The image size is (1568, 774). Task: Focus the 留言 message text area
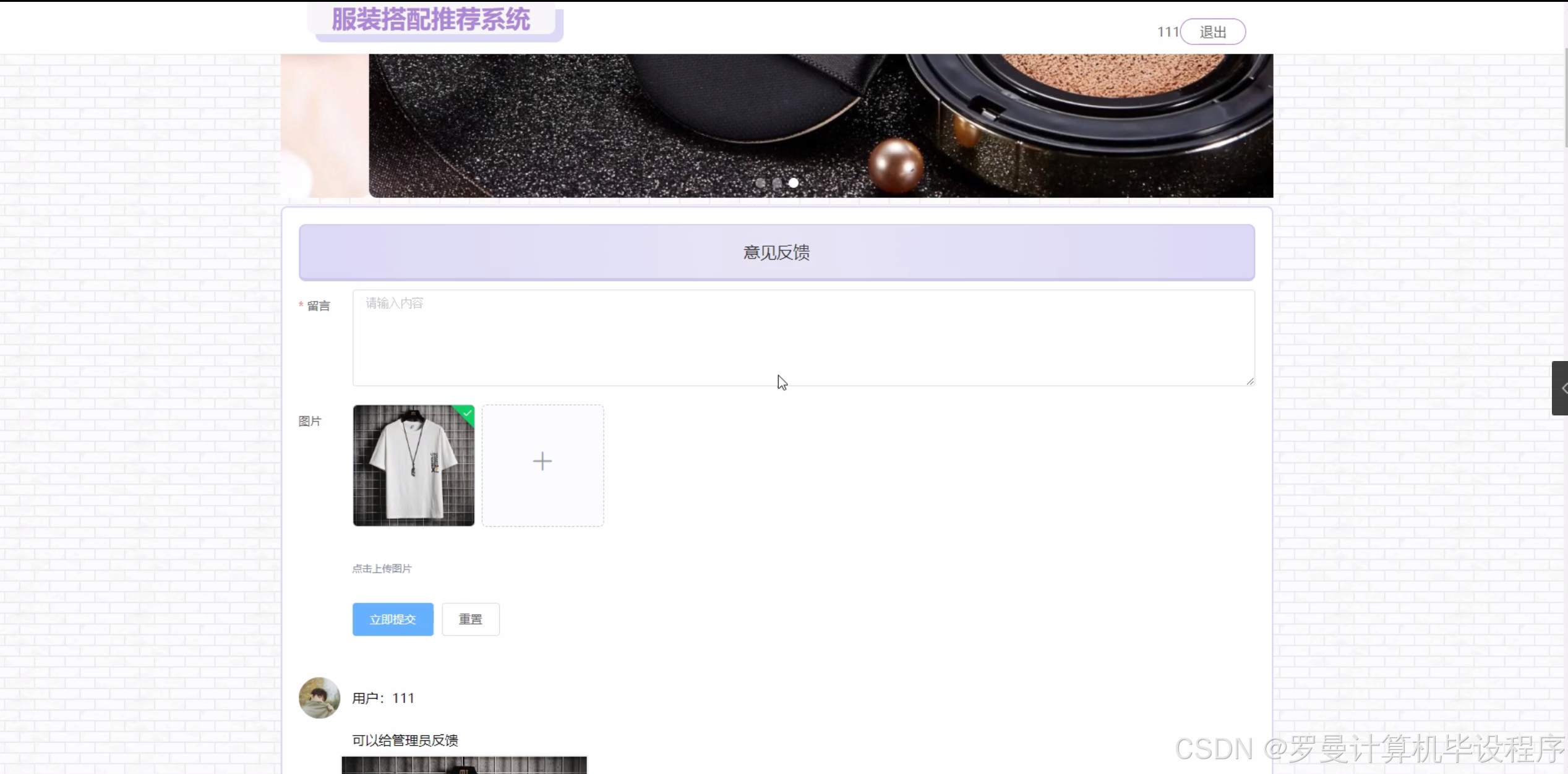click(x=803, y=338)
